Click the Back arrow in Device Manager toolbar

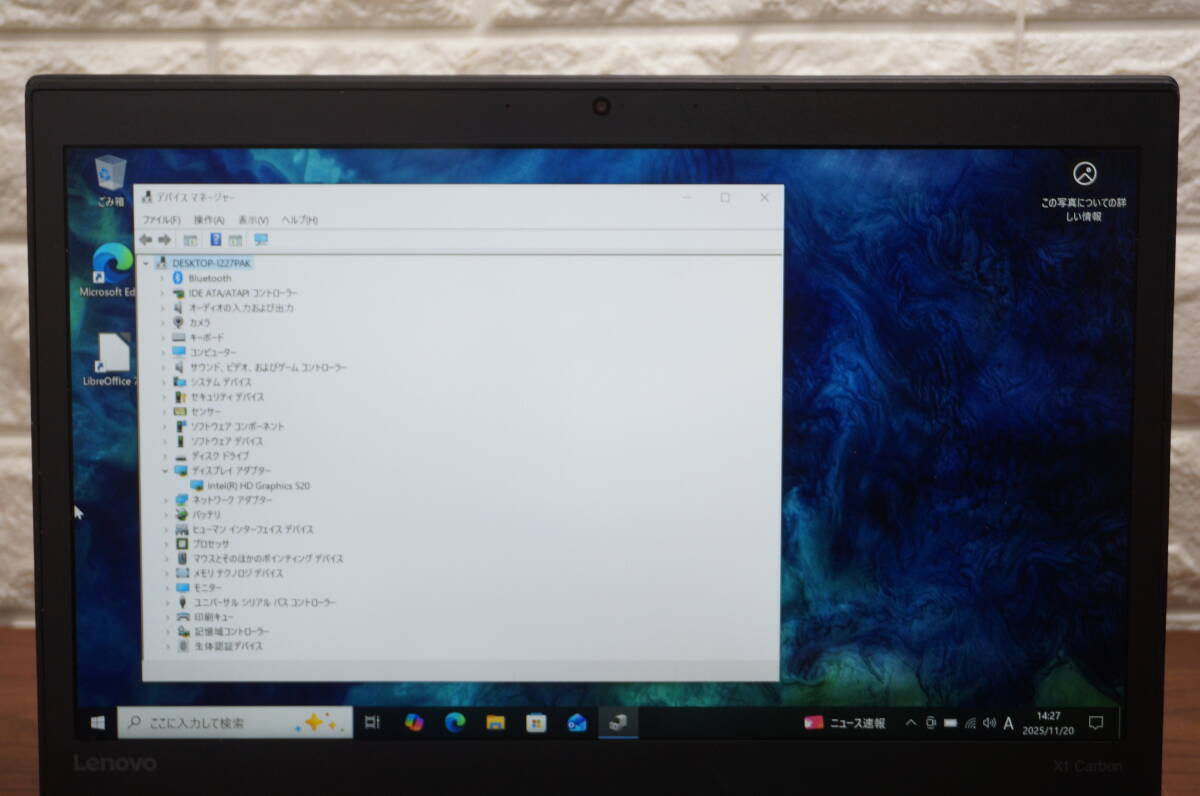[x=146, y=240]
